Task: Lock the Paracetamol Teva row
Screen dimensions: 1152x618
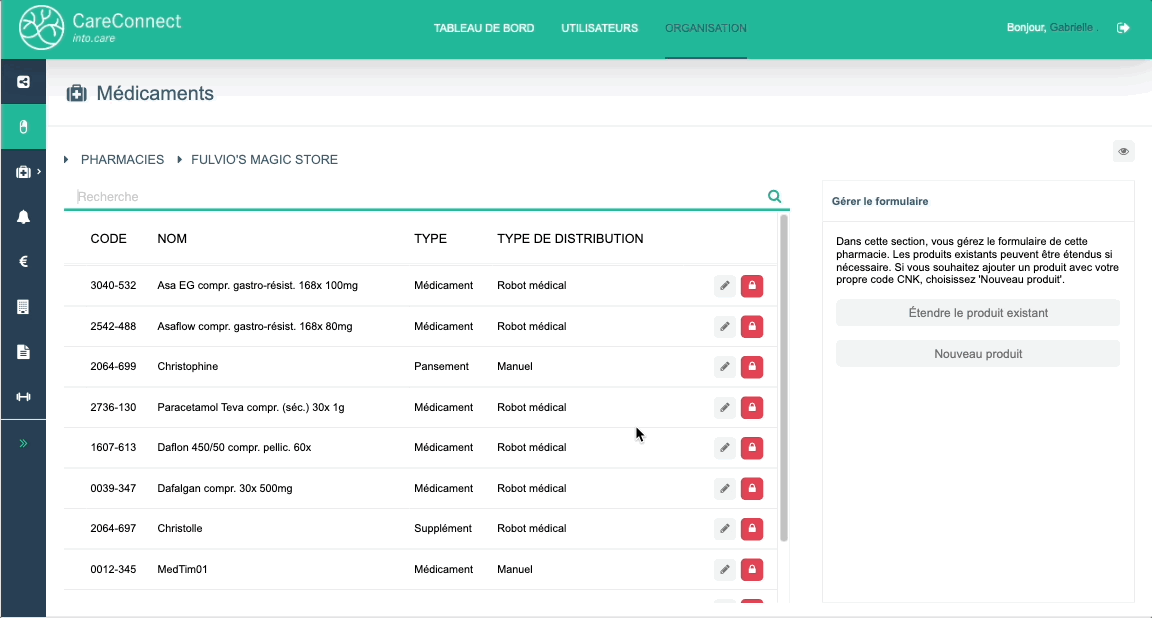Action: 752,407
